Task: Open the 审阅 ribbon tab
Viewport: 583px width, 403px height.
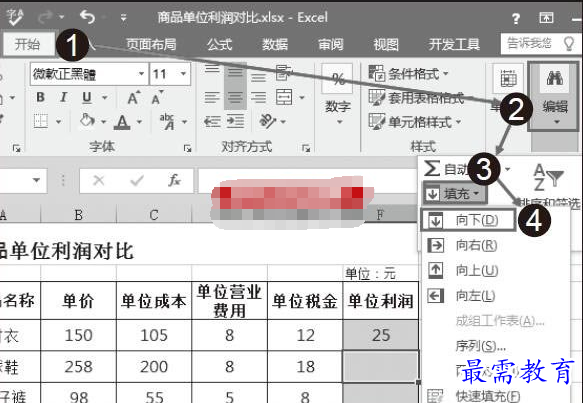Action: pyautogui.click(x=331, y=45)
